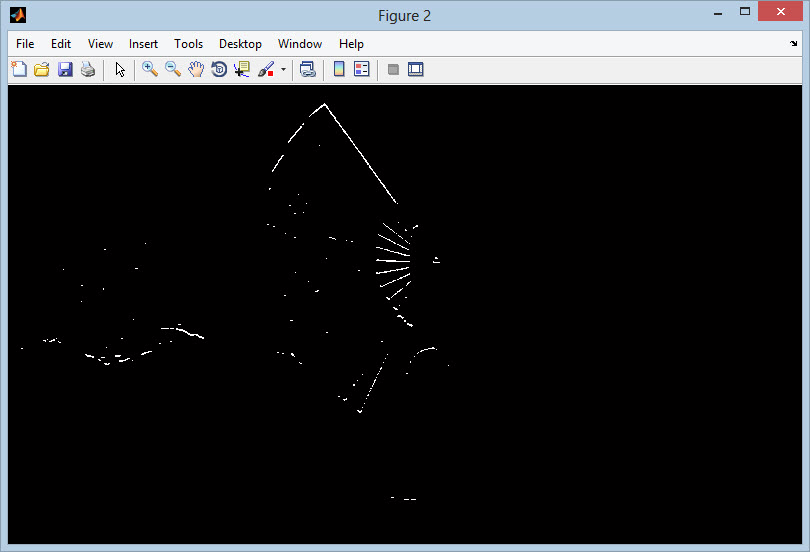The image size is (810, 552).
Task: Open the Insert menu
Action: click(x=143, y=44)
